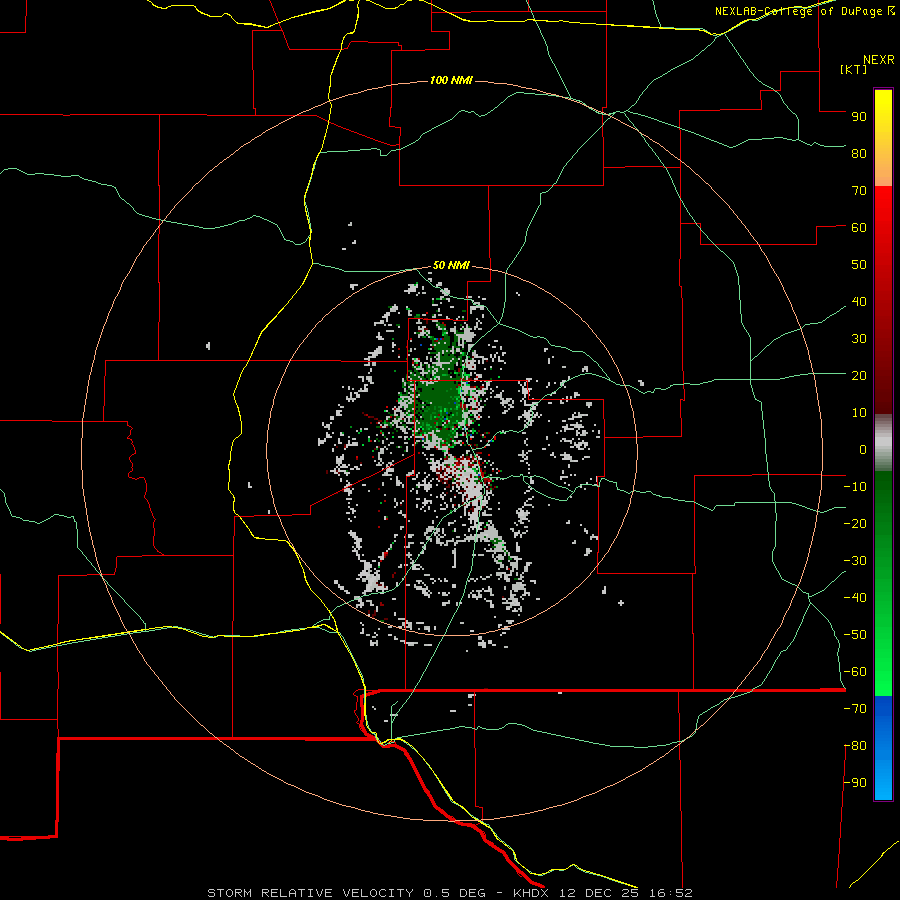This screenshot has width=900, height=900.
Task: Click the 70 value on the velocity scale
Action: pos(859,191)
